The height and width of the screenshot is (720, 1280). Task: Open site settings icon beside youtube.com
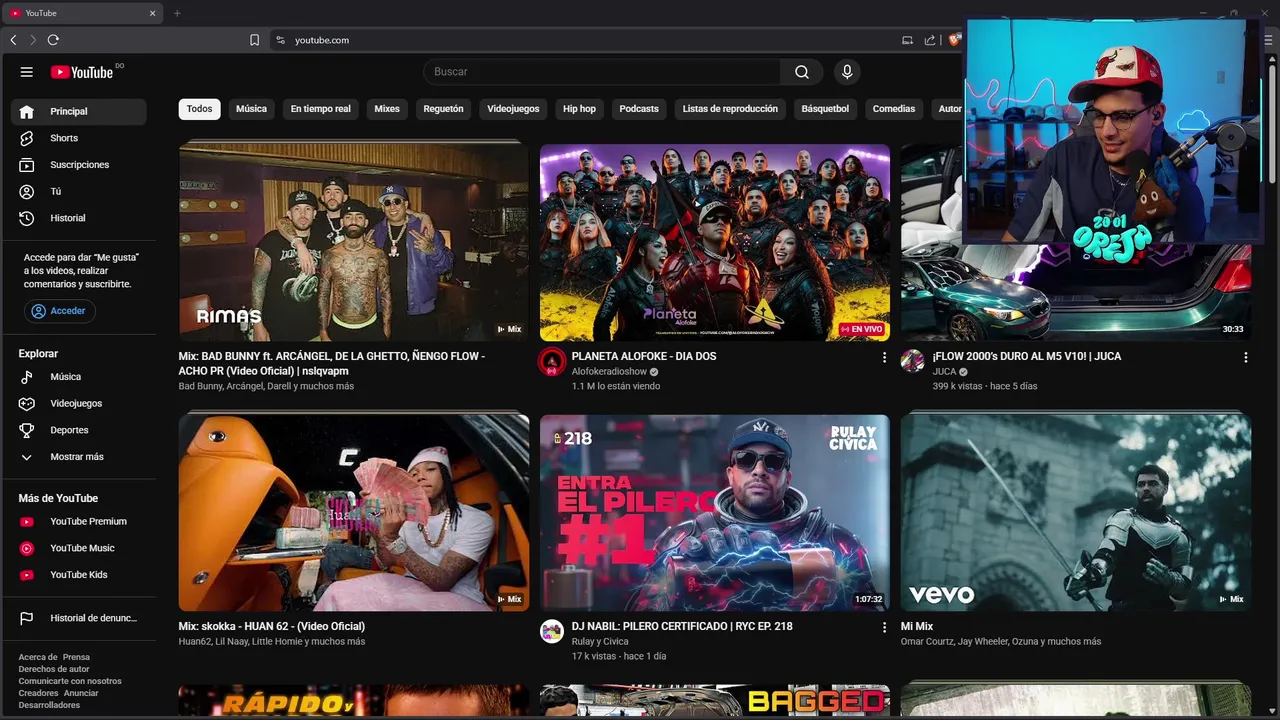click(x=281, y=40)
